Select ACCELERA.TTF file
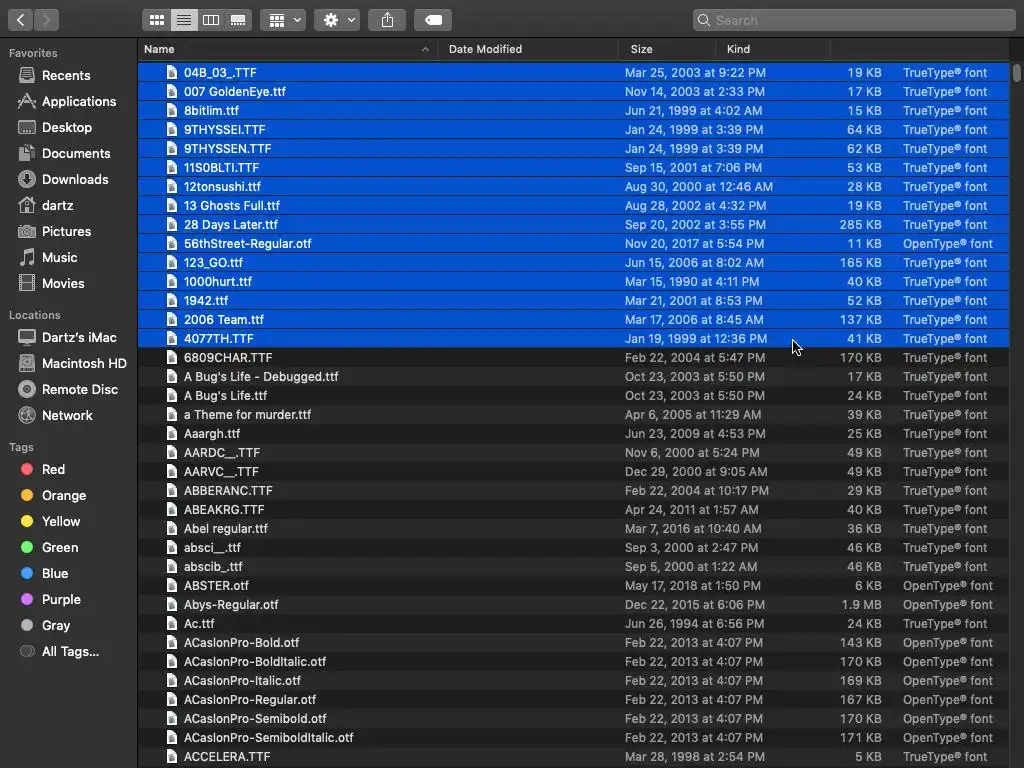The height and width of the screenshot is (768, 1024). (x=573, y=756)
